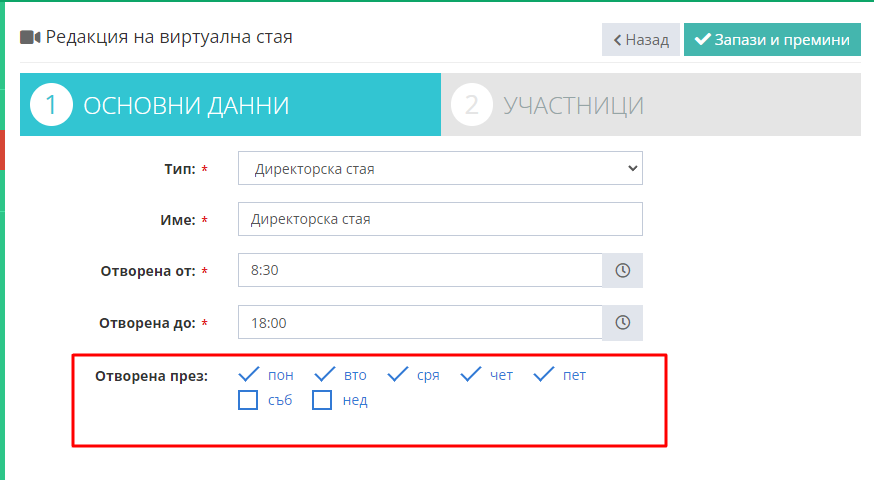874x480 pixels.
Task: Click the 'Отворена до' time field showing 18:00
Action: [x=420, y=322]
